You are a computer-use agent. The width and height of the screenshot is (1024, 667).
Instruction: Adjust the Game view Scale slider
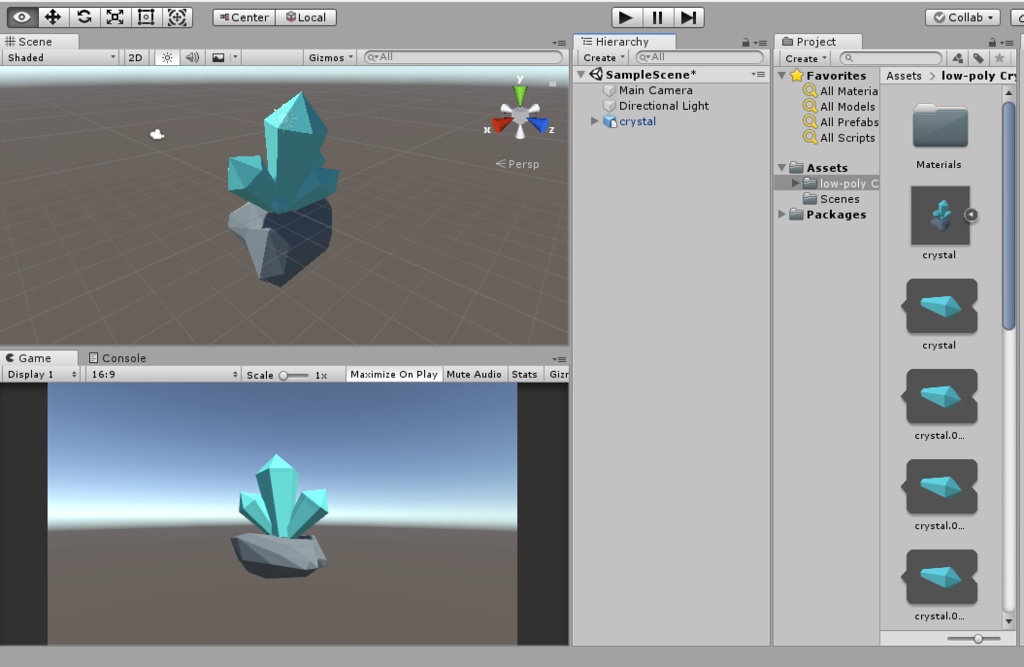294,375
